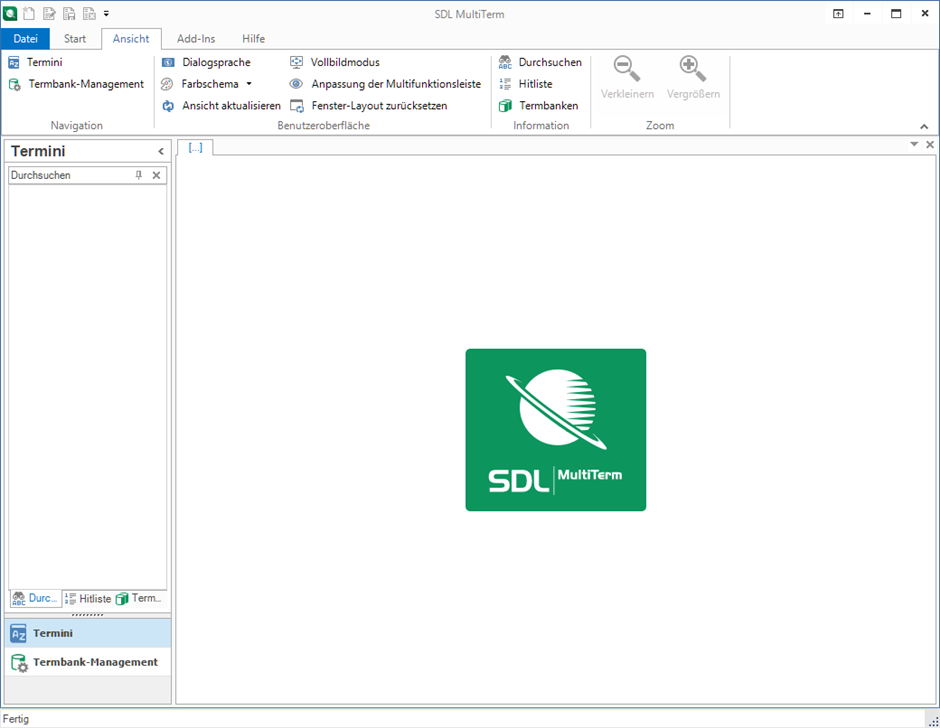Image resolution: width=940 pixels, height=728 pixels.
Task: Select the Durc... bottom panel tab
Action: pyautogui.click(x=35, y=598)
